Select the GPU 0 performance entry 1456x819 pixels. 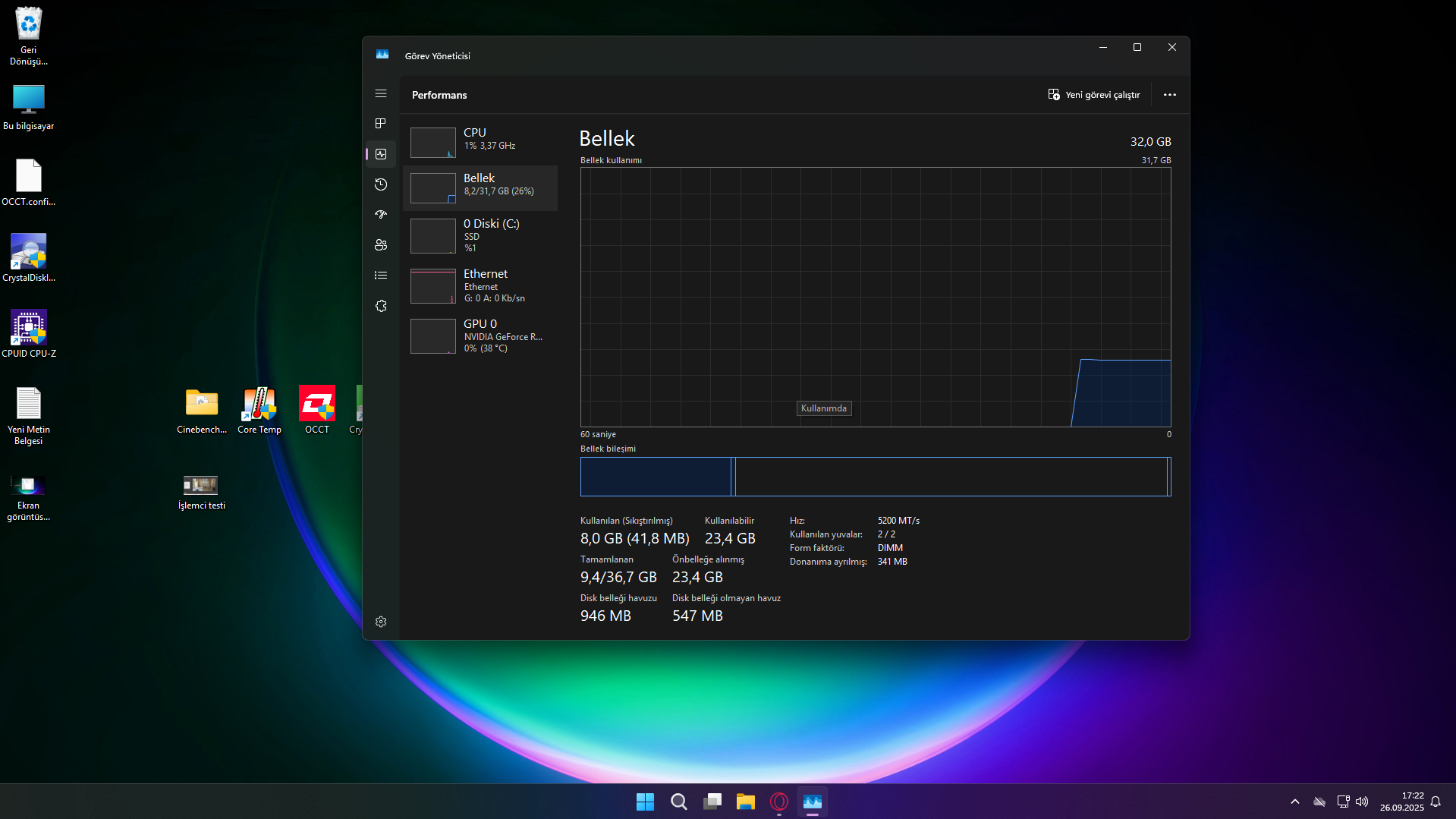(480, 335)
